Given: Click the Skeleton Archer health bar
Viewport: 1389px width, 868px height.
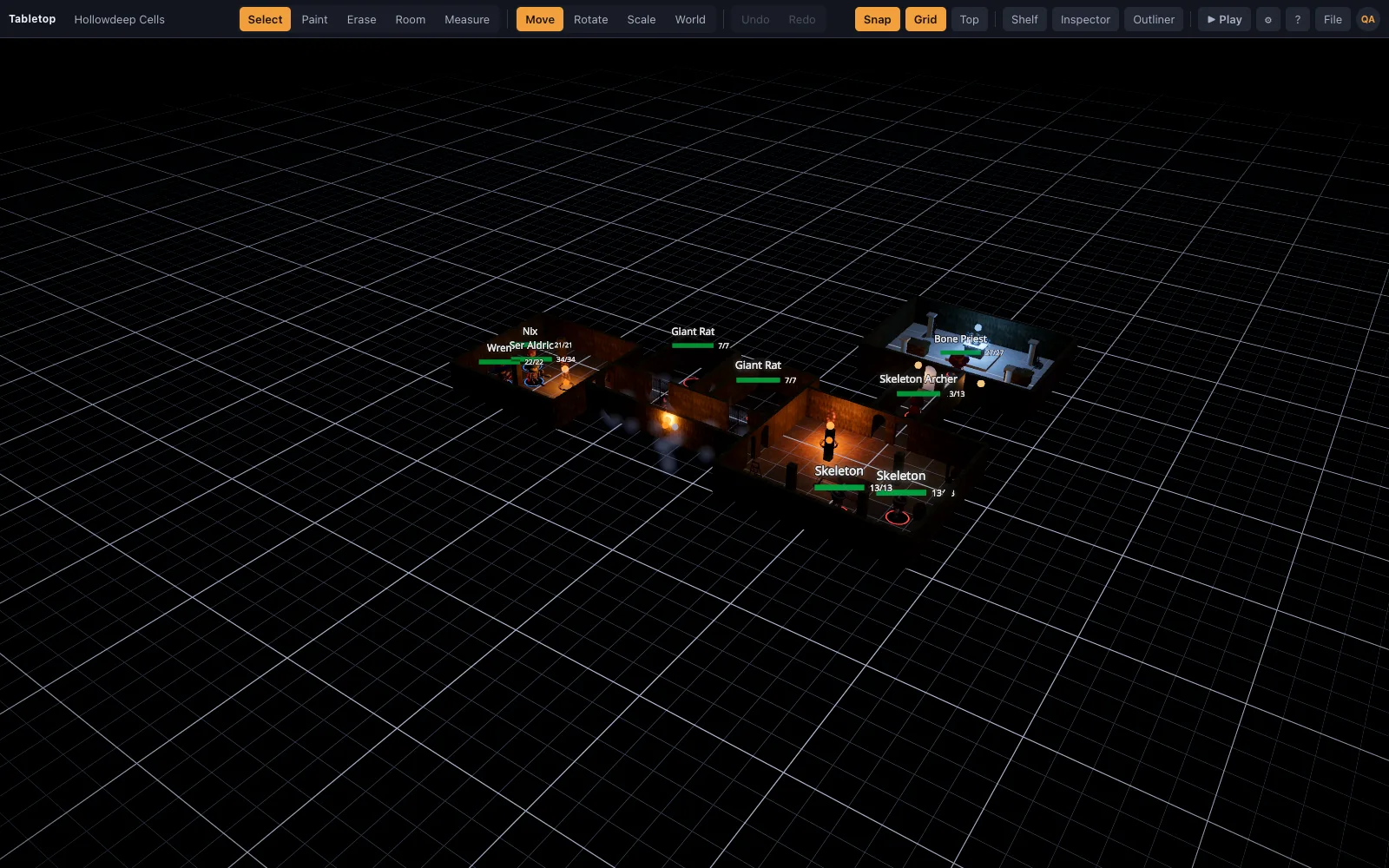Looking at the screenshot, I should pyautogui.click(x=918, y=394).
